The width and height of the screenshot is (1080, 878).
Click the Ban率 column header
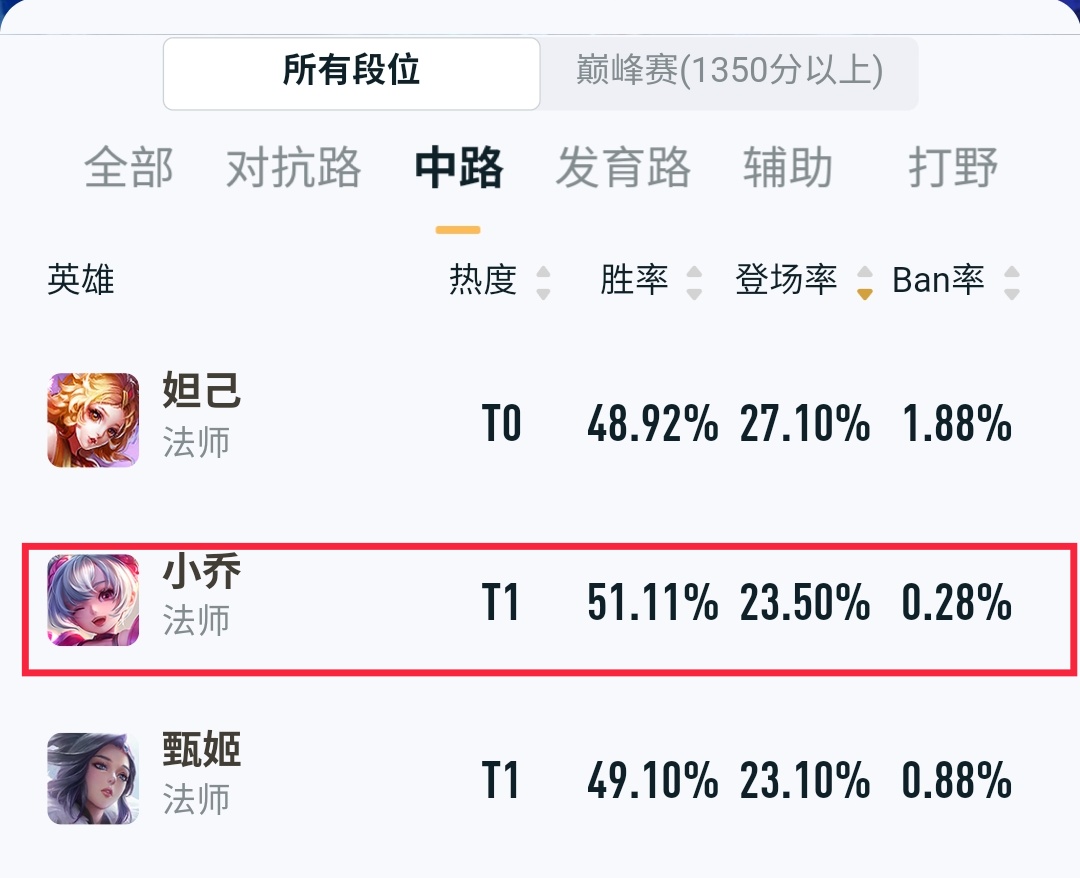point(938,280)
